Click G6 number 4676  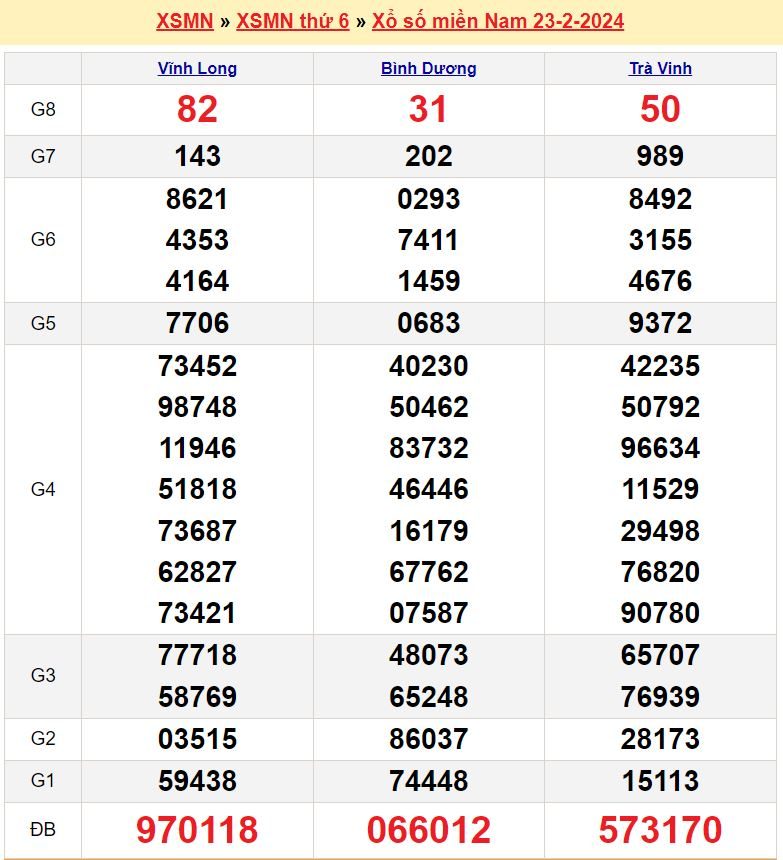point(660,281)
